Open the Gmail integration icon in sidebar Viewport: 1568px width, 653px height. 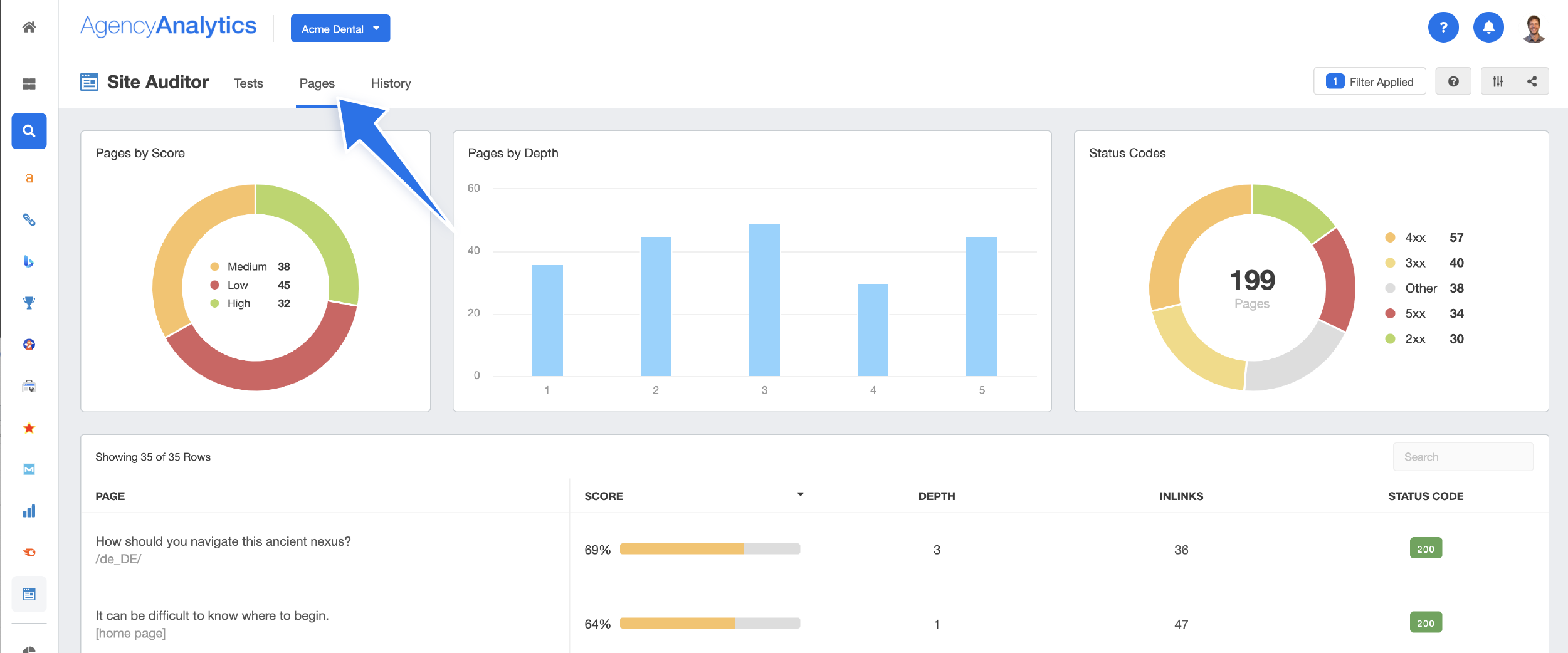coord(29,469)
